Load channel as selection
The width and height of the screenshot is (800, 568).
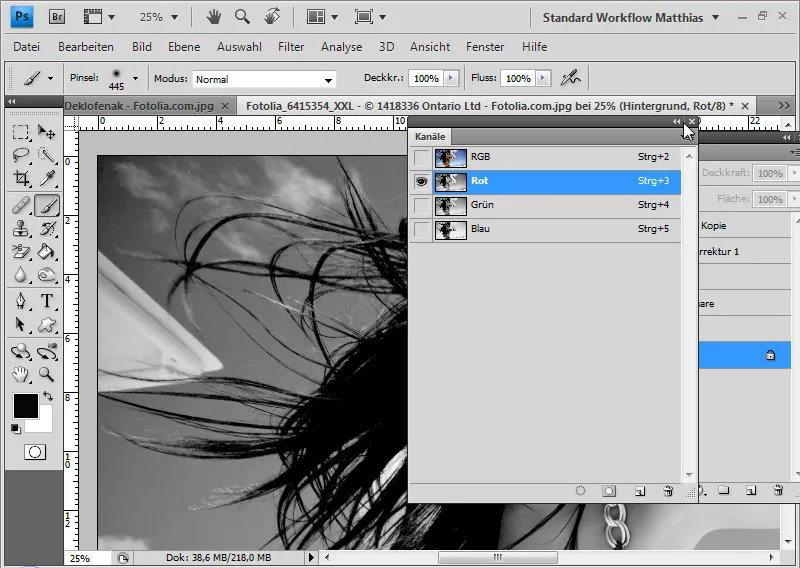pyautogui.click(x=580, y=491)
